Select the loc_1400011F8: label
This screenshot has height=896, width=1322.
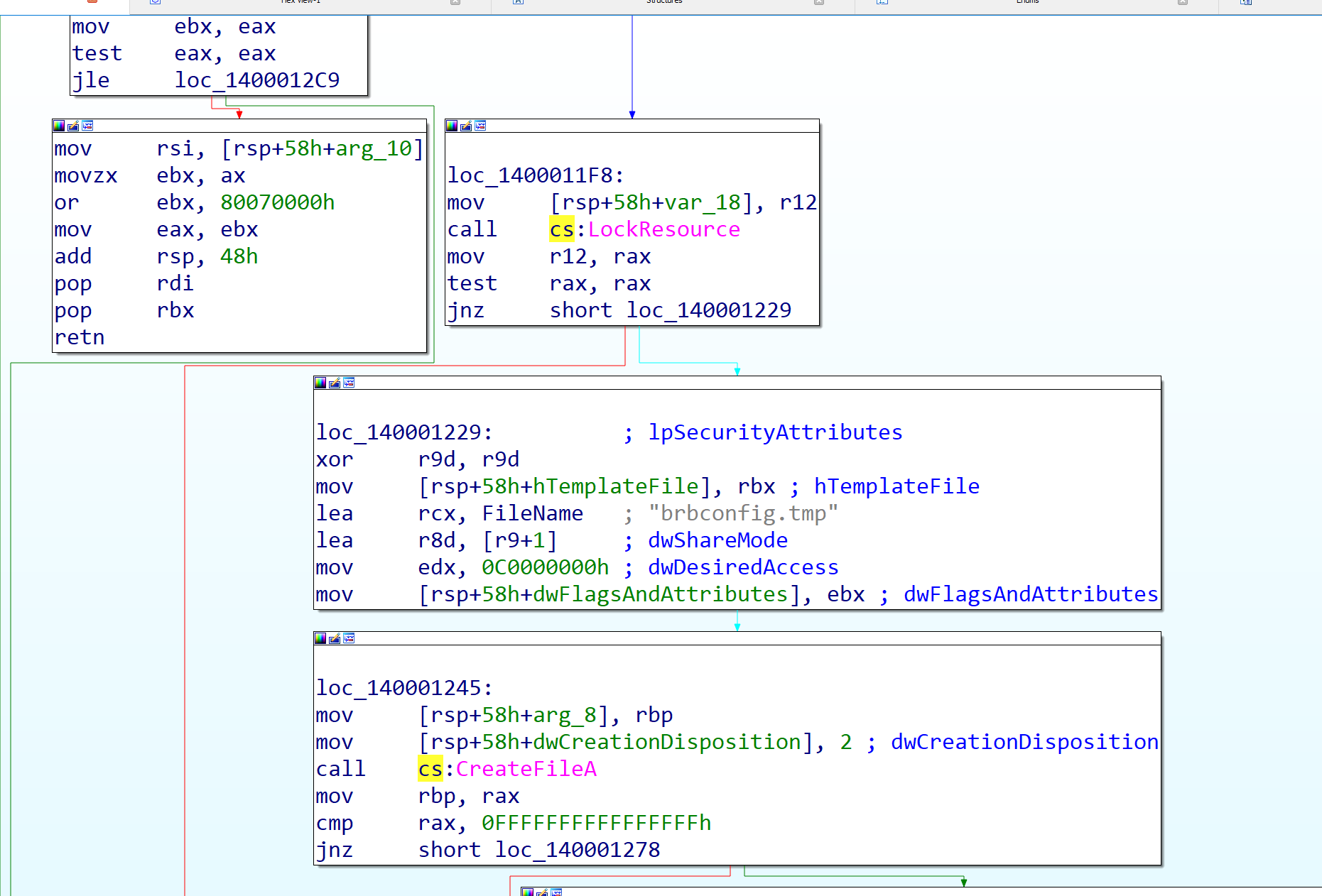(536, 175)
